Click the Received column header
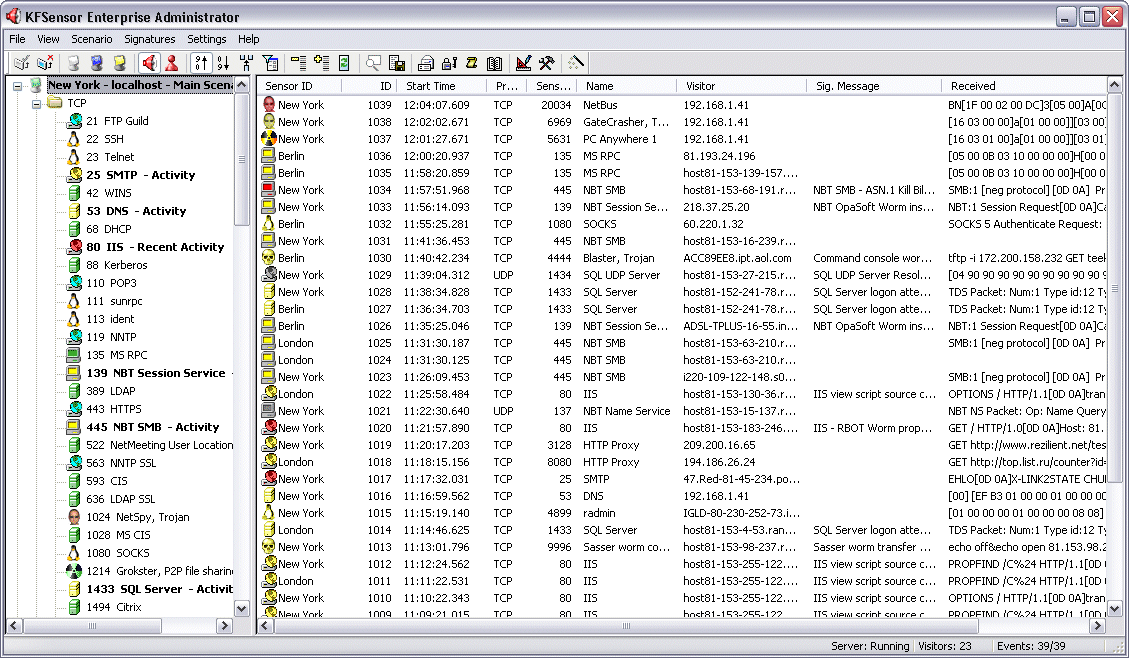The width and height of the screenshot is (1129, 658). click(x=1024, y=86)
